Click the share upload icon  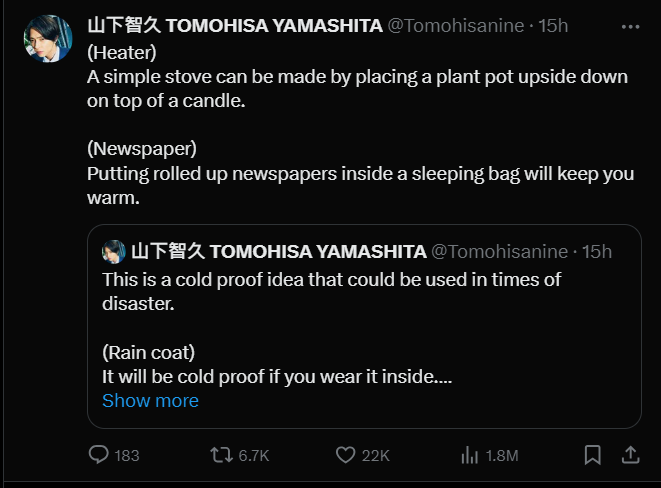click(x=630, y=455)
